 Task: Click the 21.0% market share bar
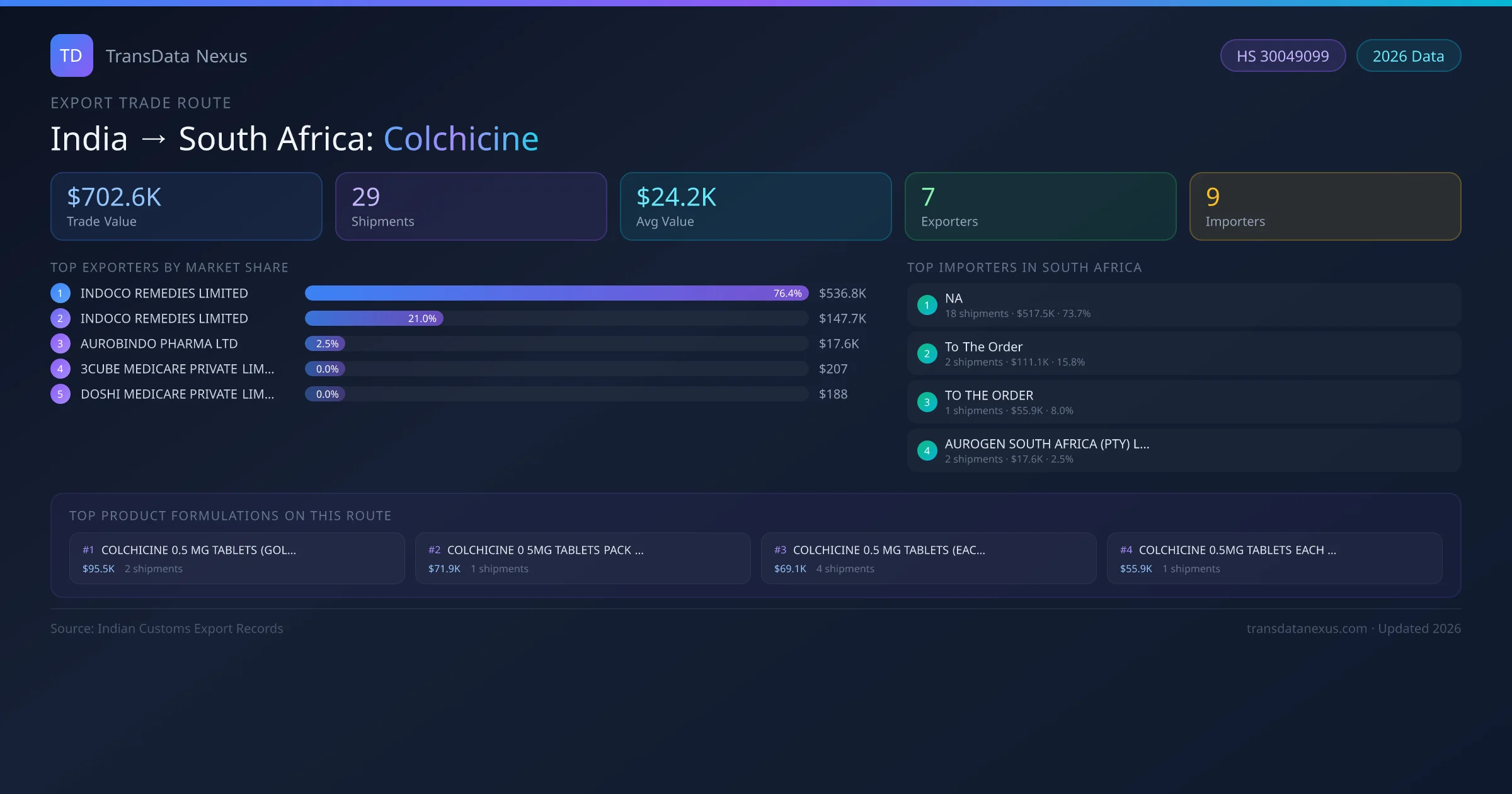point(374,318)
